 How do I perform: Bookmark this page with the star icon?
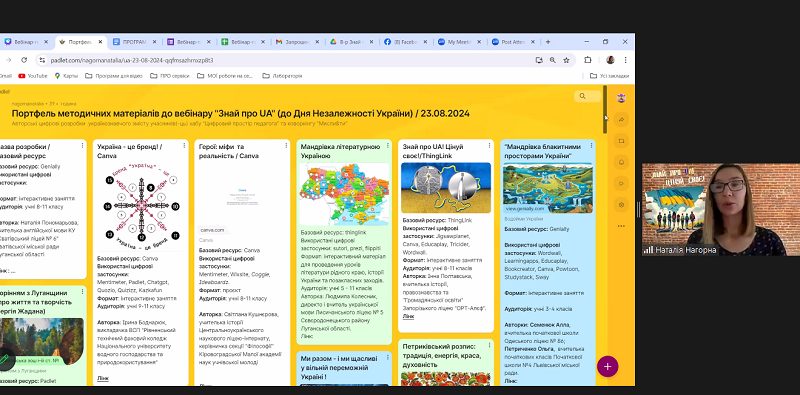(566, 60)
